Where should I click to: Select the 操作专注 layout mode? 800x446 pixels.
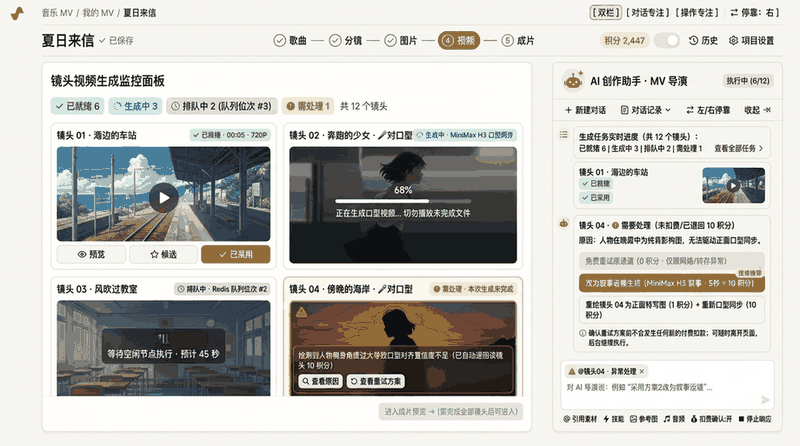pos(697,12)
